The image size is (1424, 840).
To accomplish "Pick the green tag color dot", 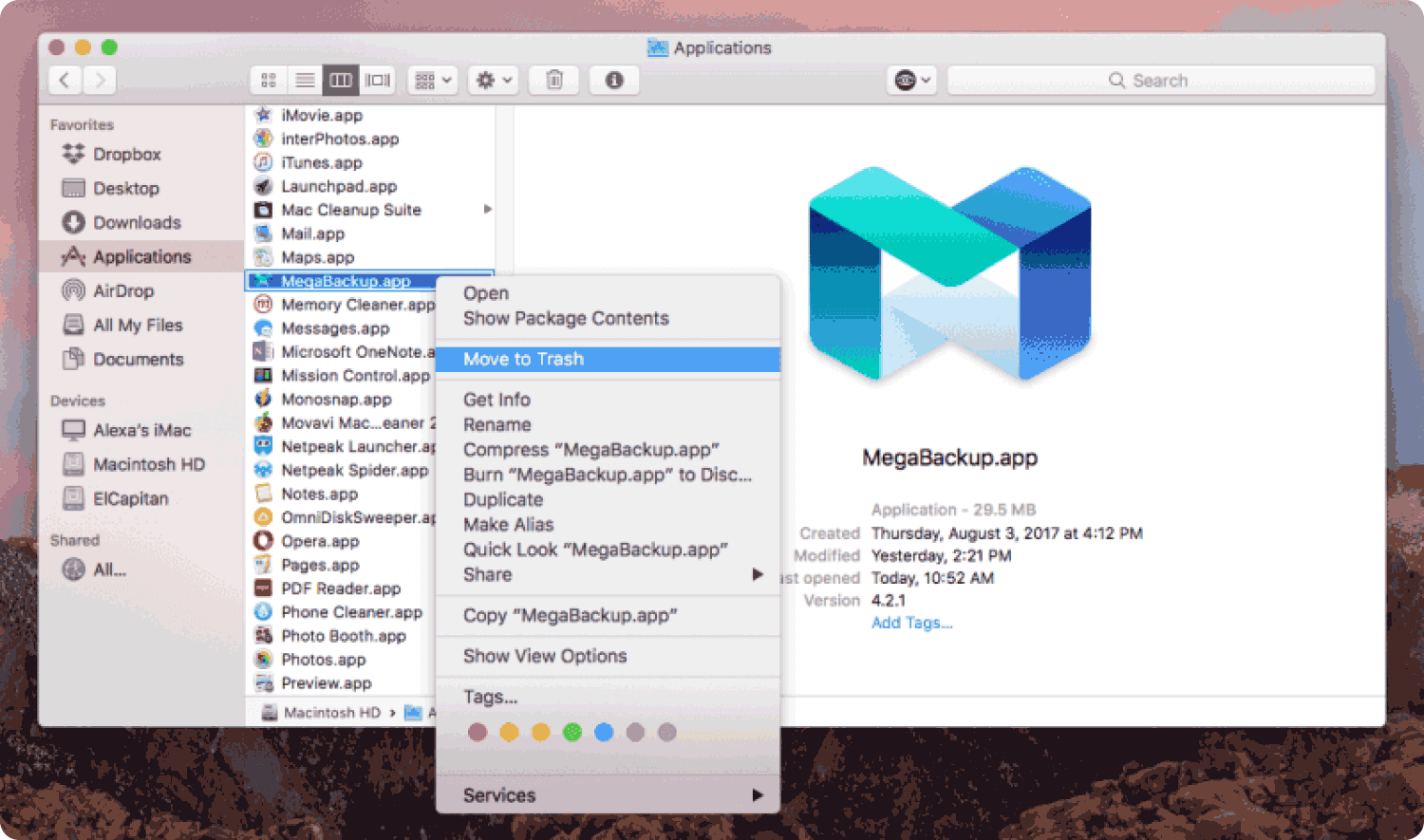I will (x=572, y=732).
